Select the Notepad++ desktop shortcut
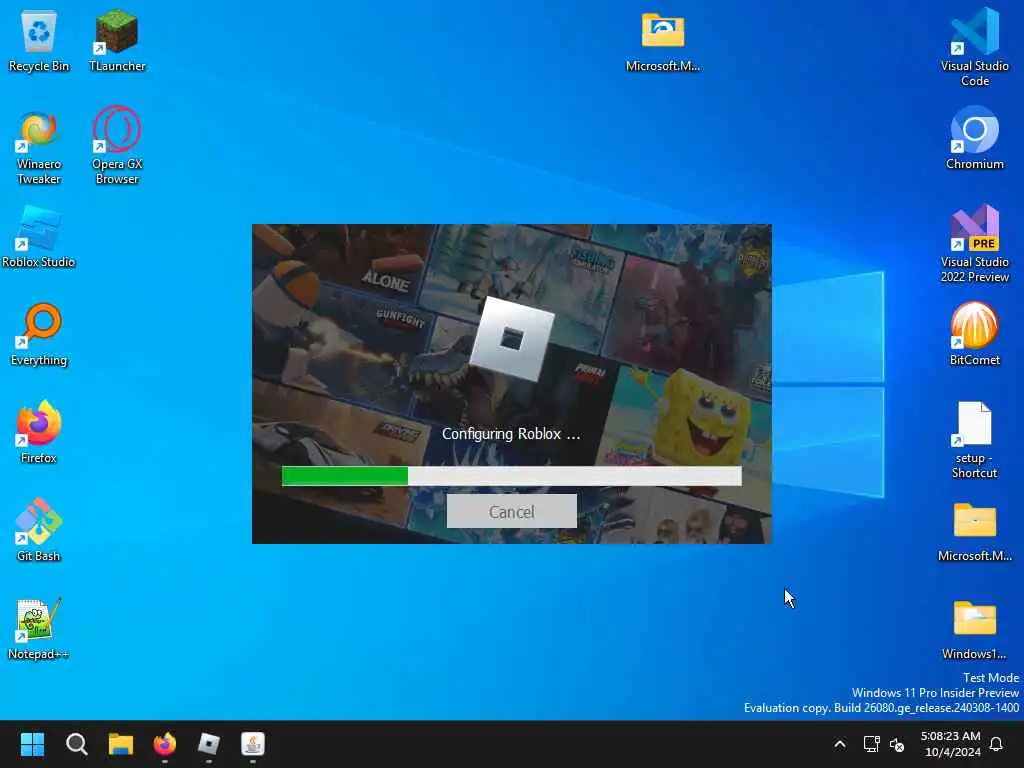1024x768 pixels. pos(39,628)
